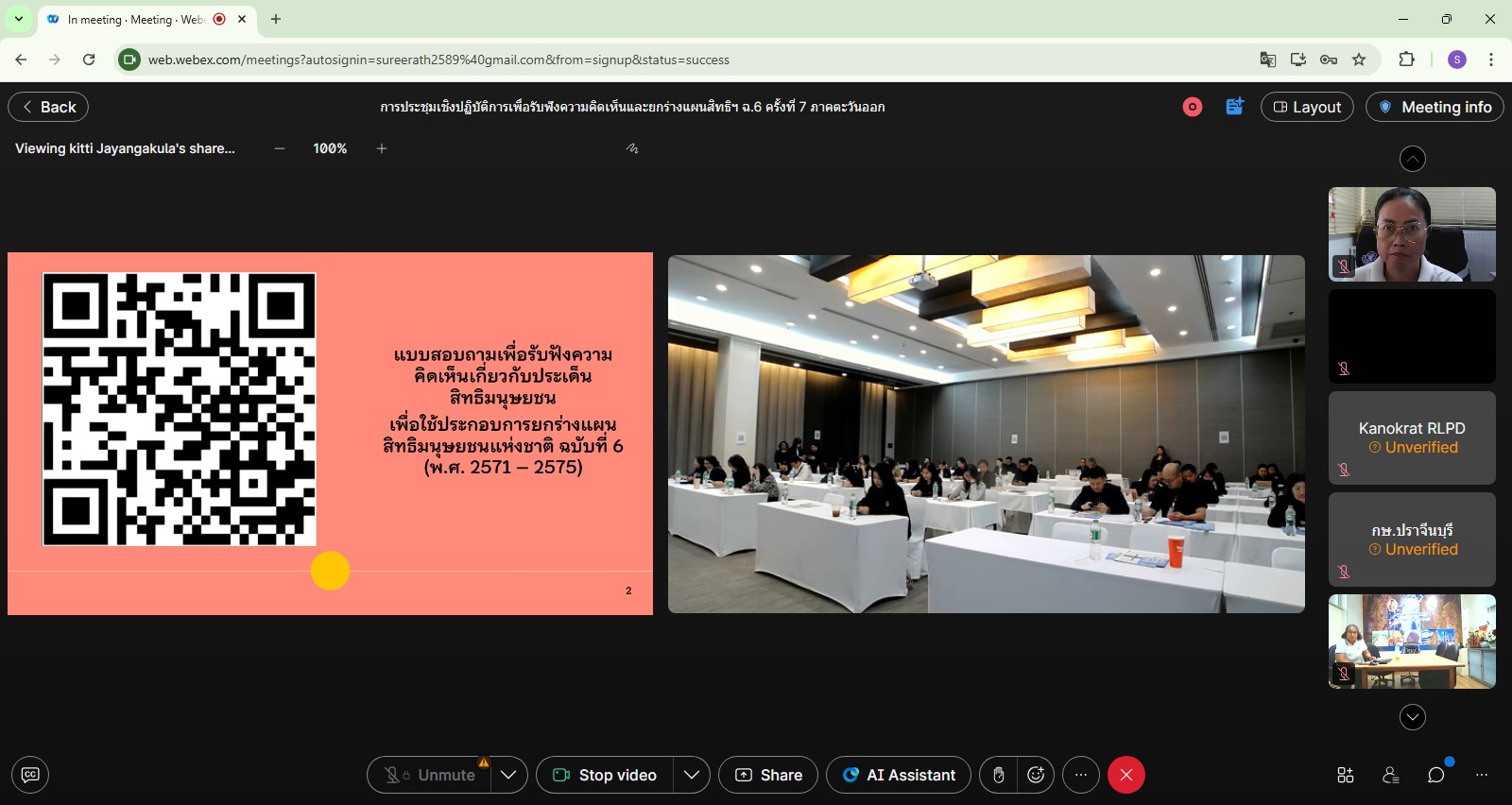Zoom in shared content with plus
The width and height of the screenshot is (1512, 805).
coord(382,148)
